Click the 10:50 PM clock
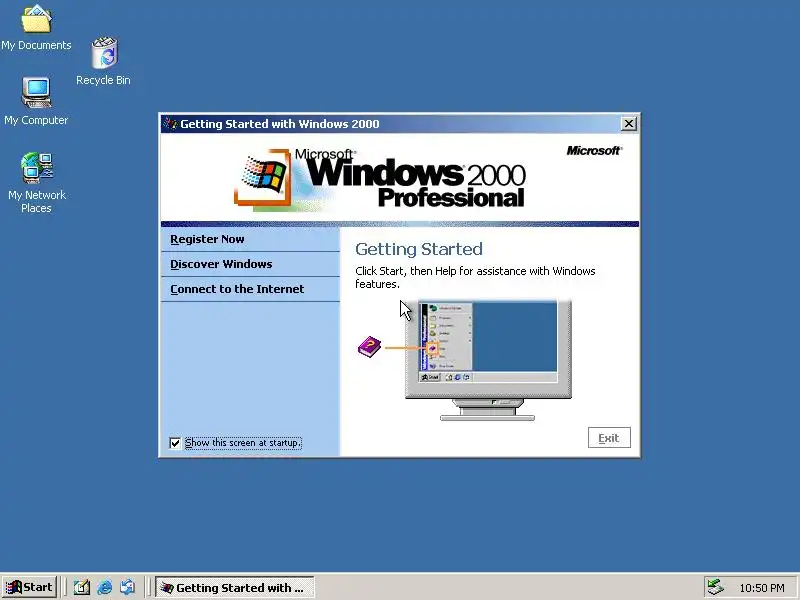Screen dimensions: 800x600 pos(762,588)
